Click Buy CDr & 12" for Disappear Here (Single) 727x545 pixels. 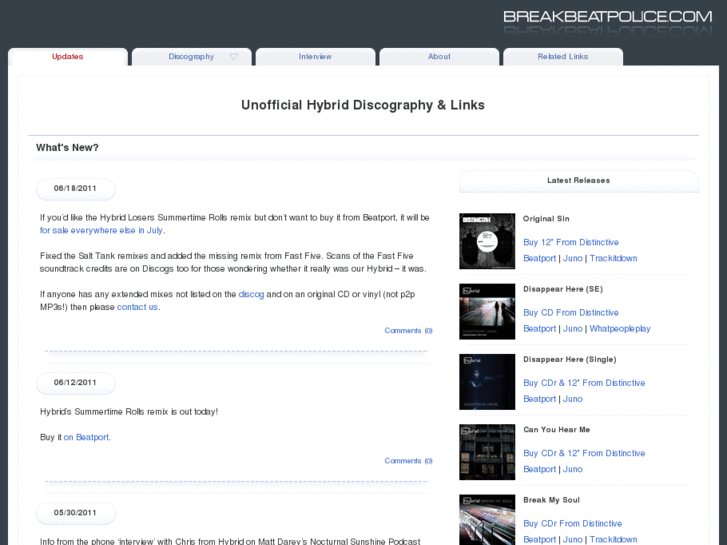point(584,383)
